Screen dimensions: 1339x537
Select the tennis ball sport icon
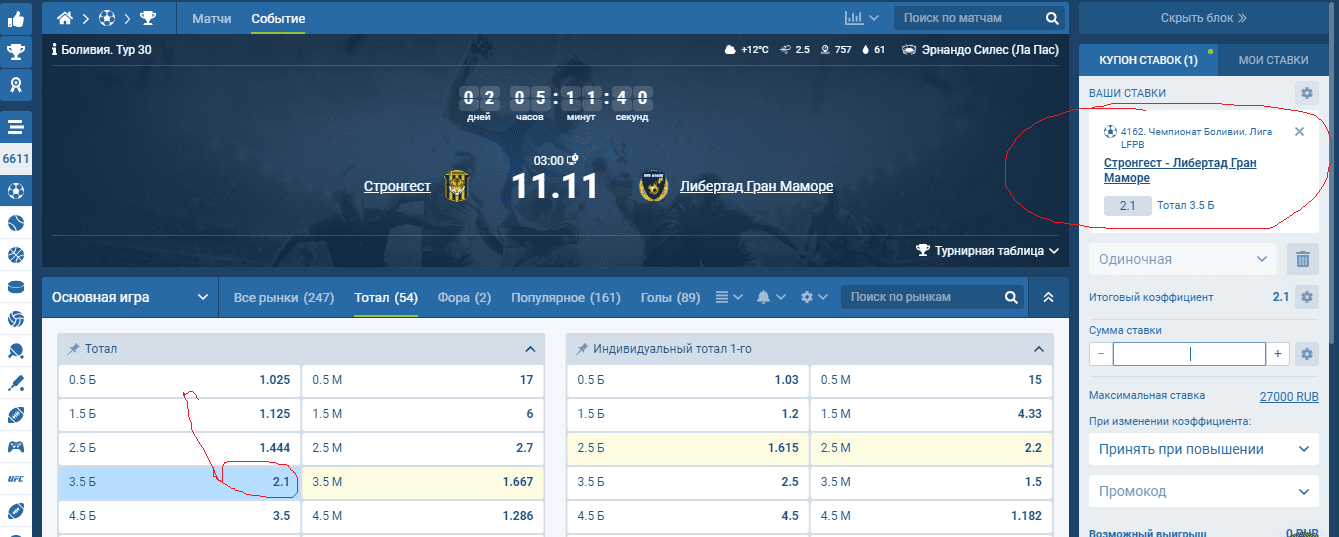(x=16, y=223)
